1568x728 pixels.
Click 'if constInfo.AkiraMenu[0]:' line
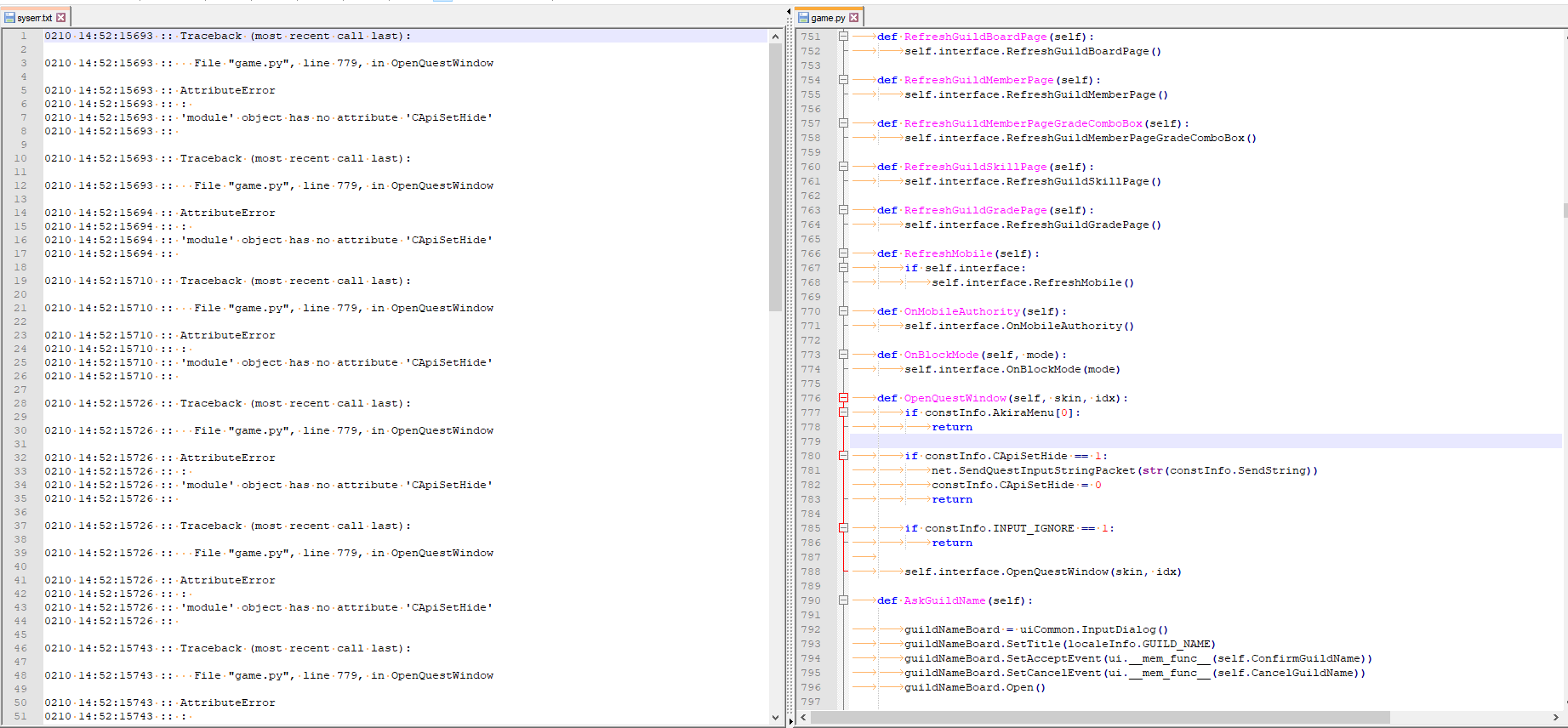click(993, 412)
